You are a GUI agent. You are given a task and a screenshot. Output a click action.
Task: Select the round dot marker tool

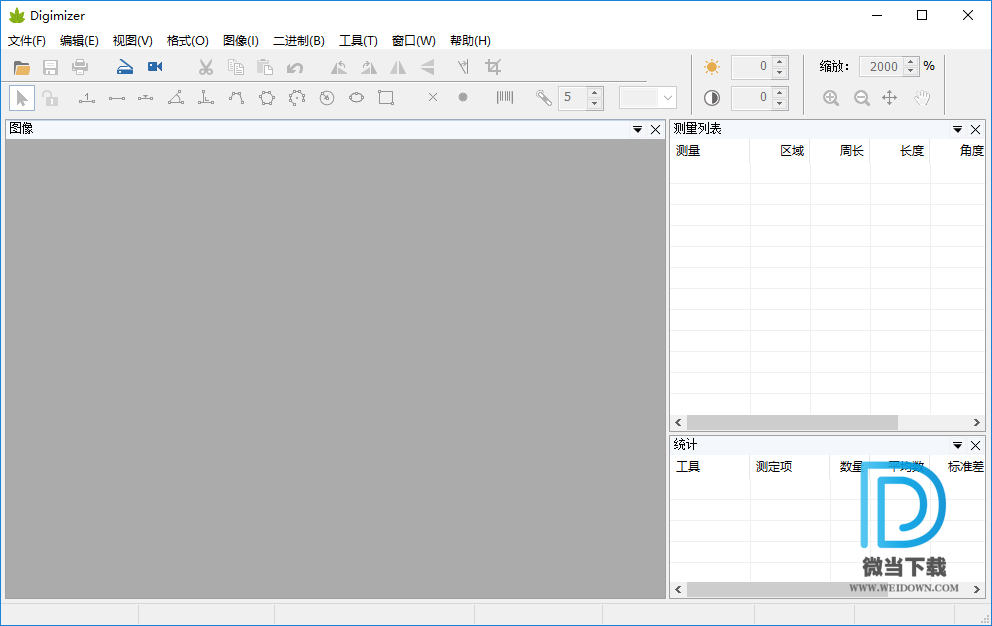(463, 97)
